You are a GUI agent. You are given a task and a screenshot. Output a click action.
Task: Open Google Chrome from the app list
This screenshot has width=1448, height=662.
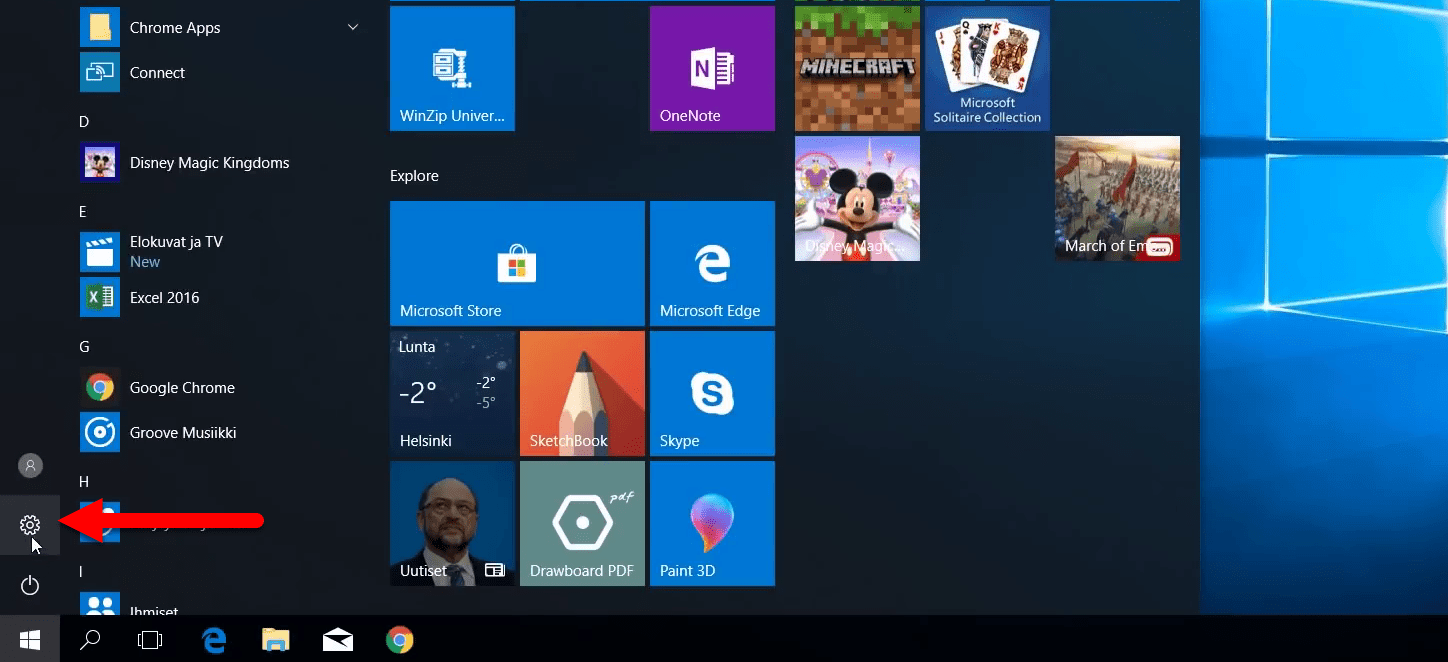(220, 387)
